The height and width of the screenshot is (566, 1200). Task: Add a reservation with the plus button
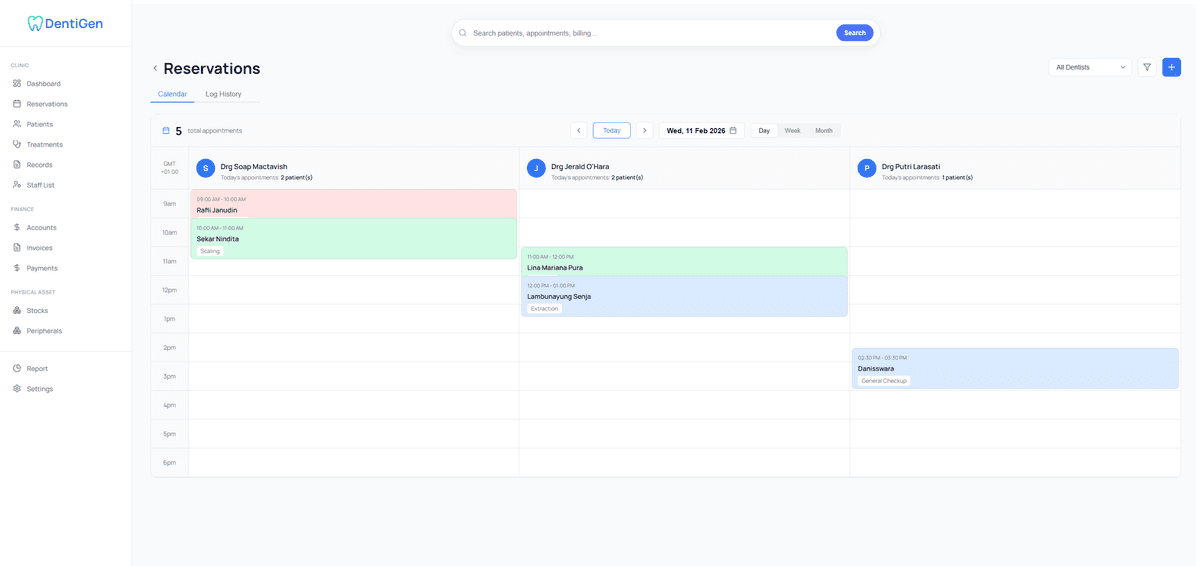coord(1172,67)
